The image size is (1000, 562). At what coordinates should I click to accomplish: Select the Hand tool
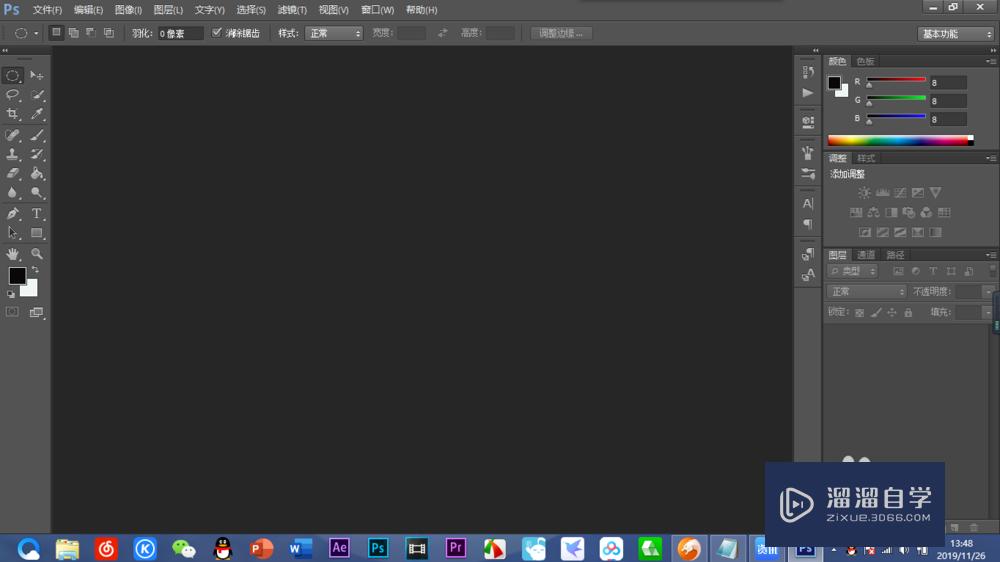(x=12, y=254)
